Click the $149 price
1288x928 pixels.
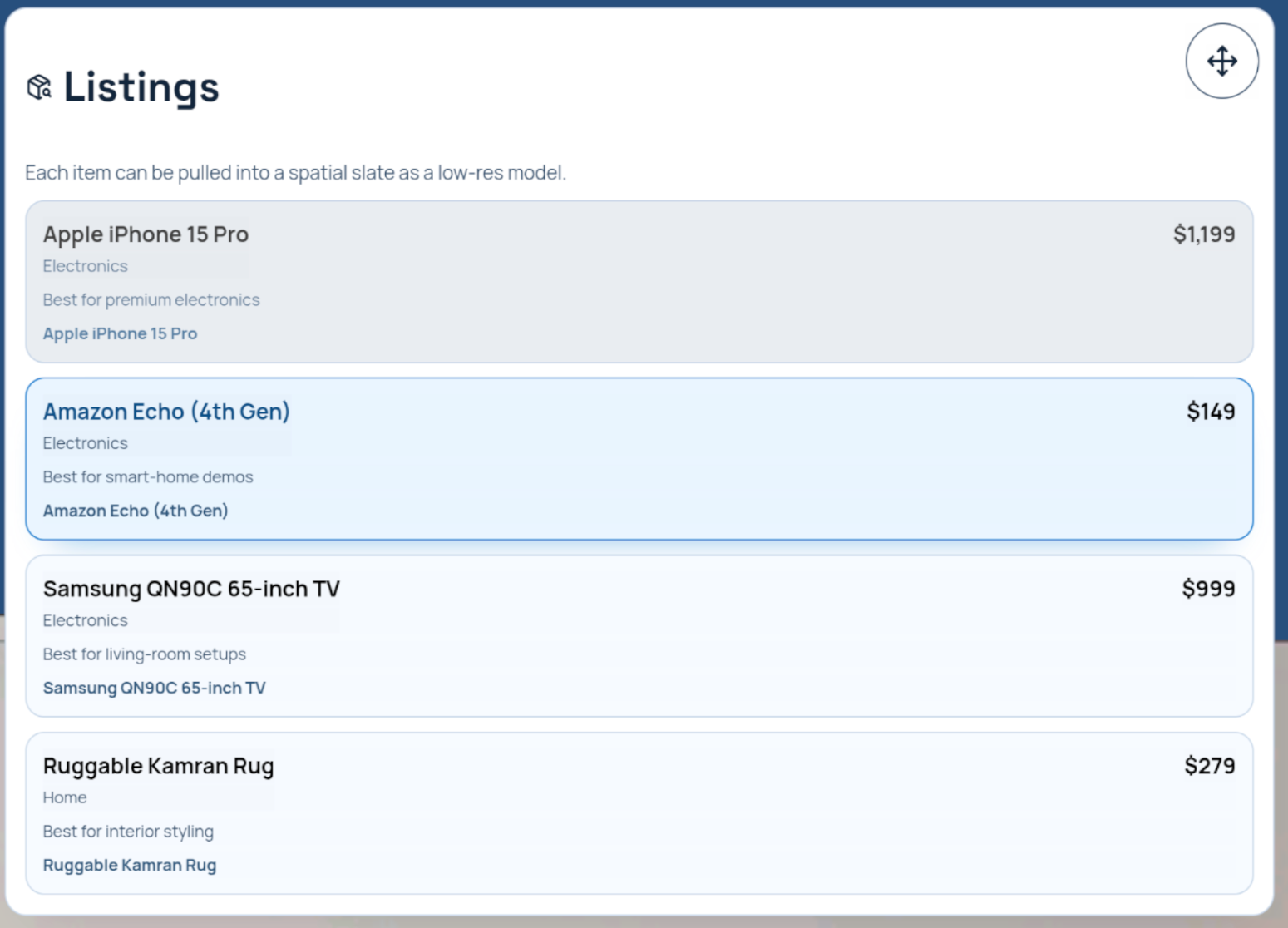pyautogui.click(x=1211, y=412)
